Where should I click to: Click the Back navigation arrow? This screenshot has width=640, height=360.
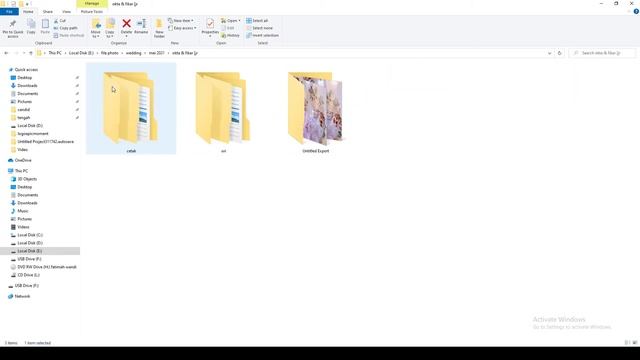pyautogui.click(x=6, y=53)
